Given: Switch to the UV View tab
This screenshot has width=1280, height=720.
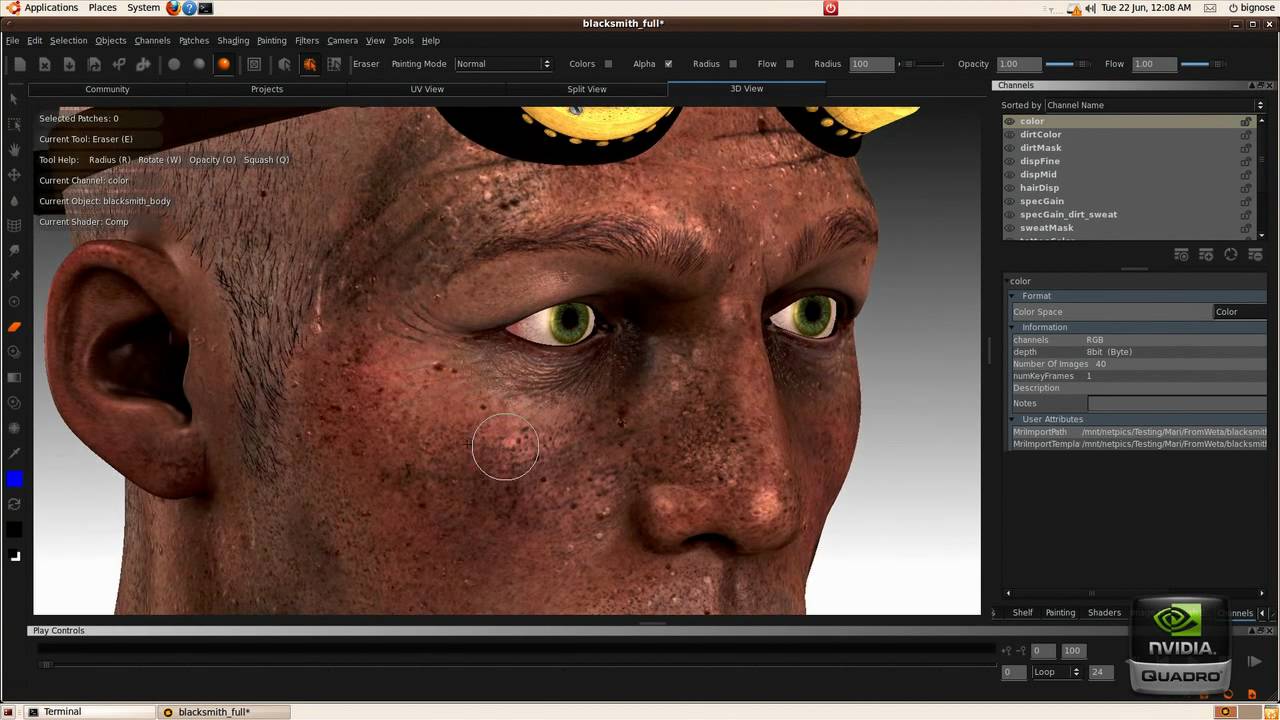Looking at the screenshot, I should (x=427, y=89).
